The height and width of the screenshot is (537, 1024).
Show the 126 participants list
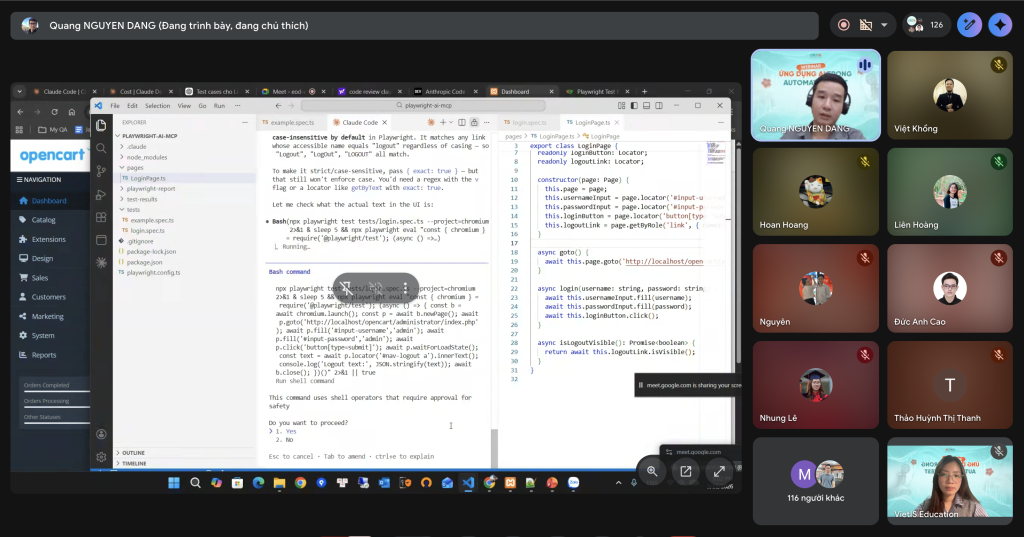tap(925, 25)
